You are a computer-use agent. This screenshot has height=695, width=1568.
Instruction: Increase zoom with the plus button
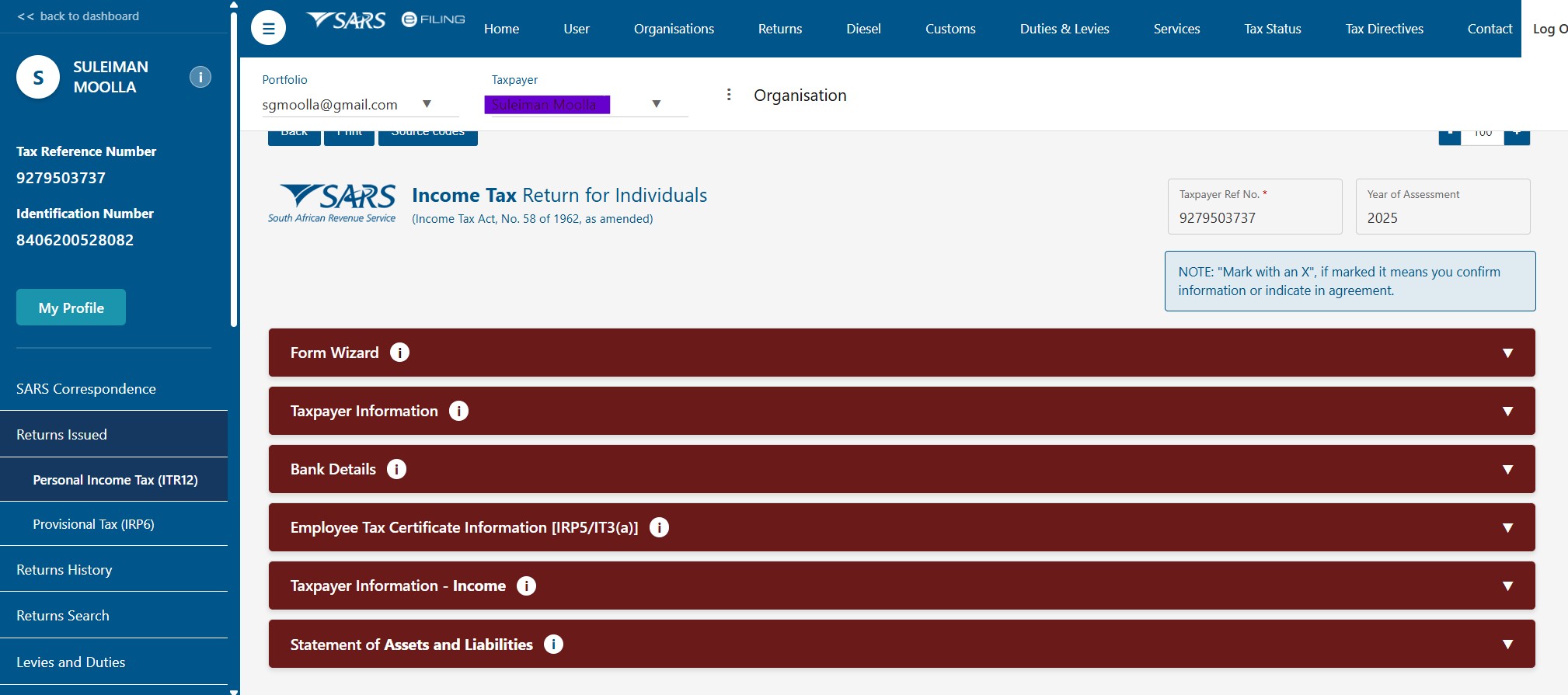1517,137
